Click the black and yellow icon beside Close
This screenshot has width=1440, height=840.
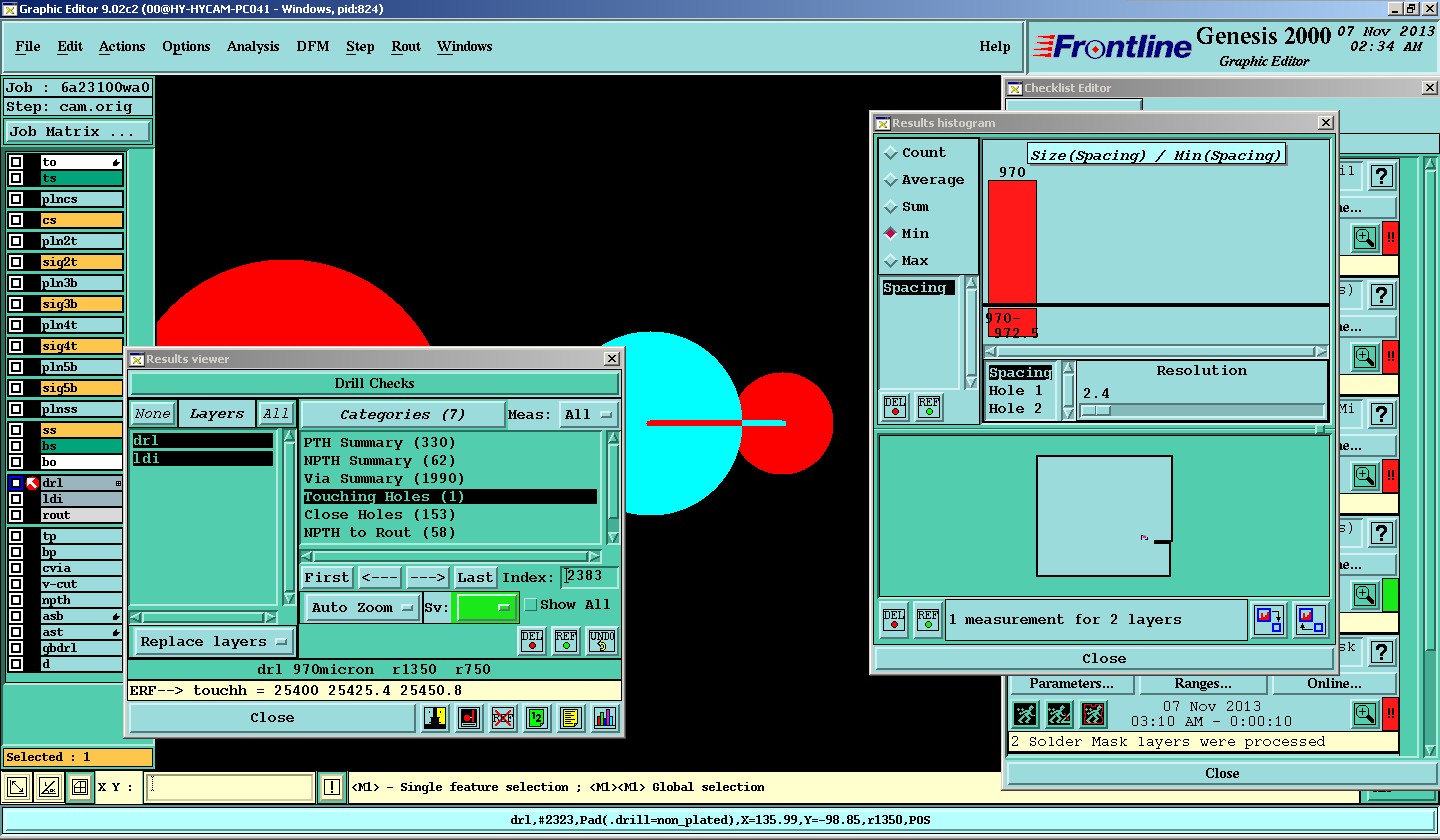tap(434, 718)
